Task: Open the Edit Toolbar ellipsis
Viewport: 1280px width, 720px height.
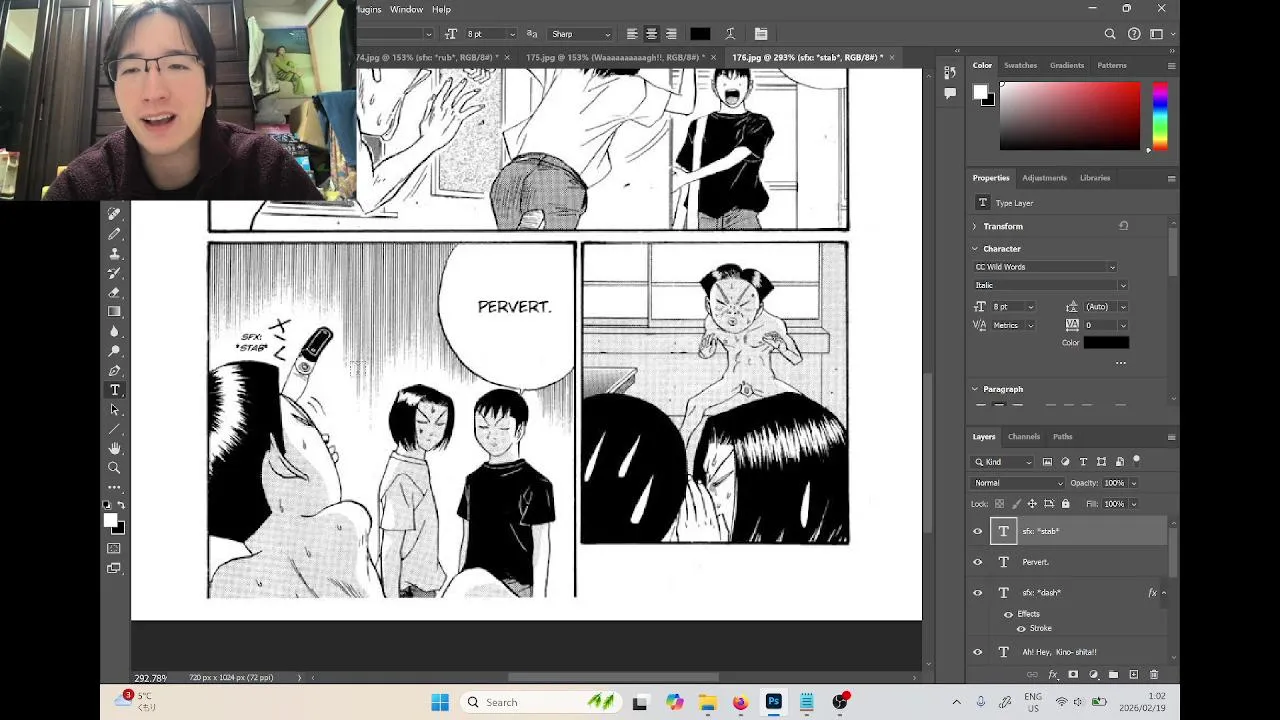Action: tap(114, 488)
